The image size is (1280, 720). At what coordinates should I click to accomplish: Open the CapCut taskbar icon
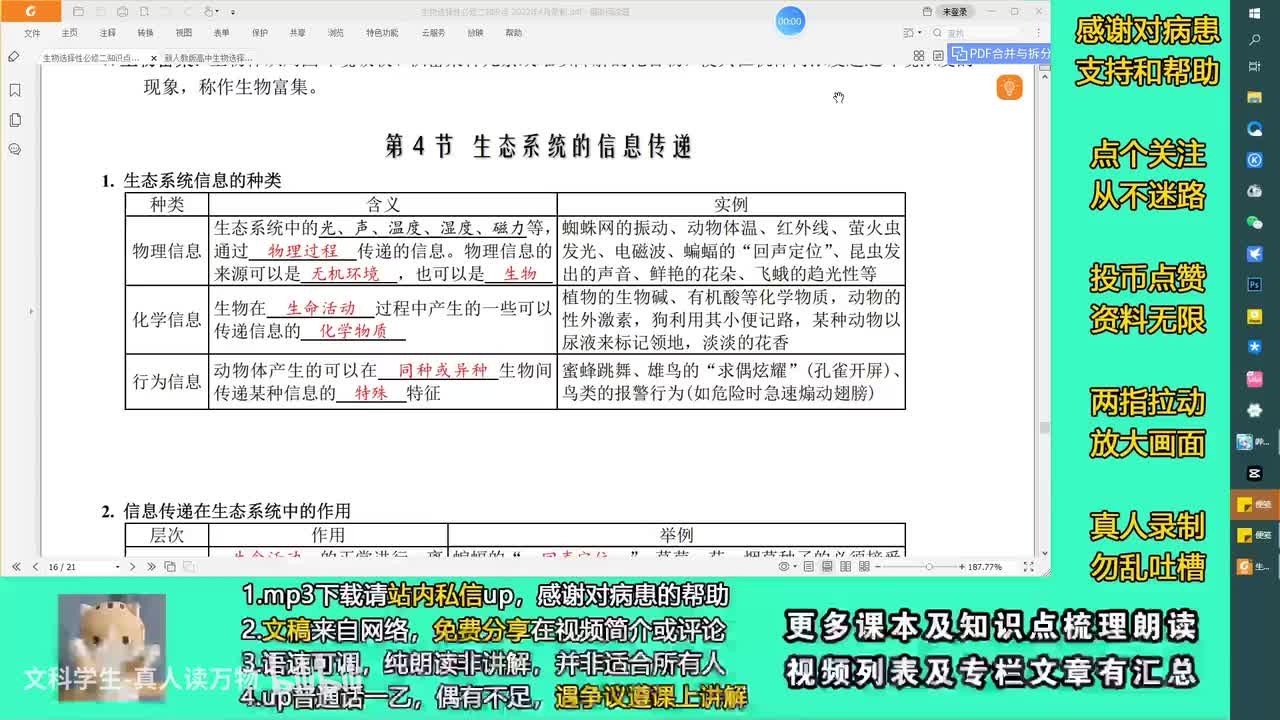pyautogui.click(x=1255, y=472)
